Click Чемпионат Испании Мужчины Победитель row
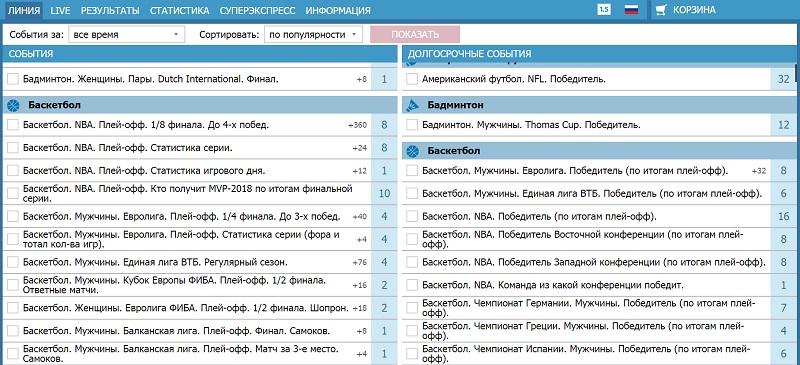 [598, 354]
